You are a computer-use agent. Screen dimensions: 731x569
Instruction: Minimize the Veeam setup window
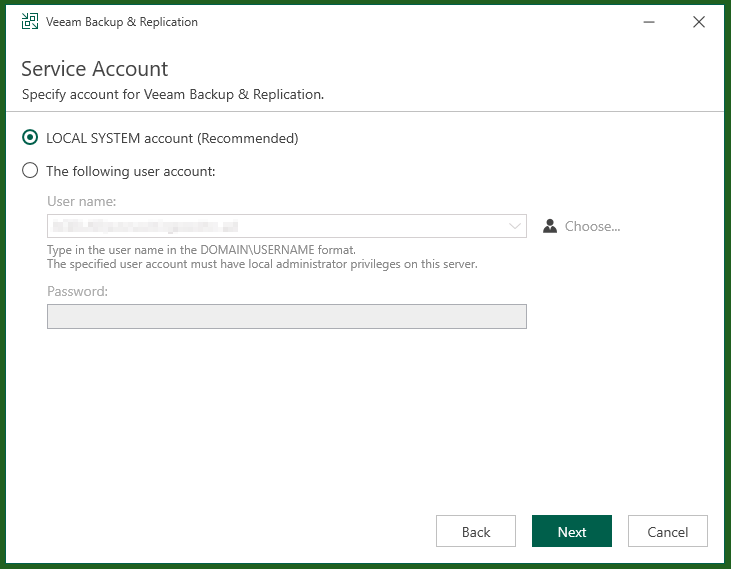tap(649, 22)
